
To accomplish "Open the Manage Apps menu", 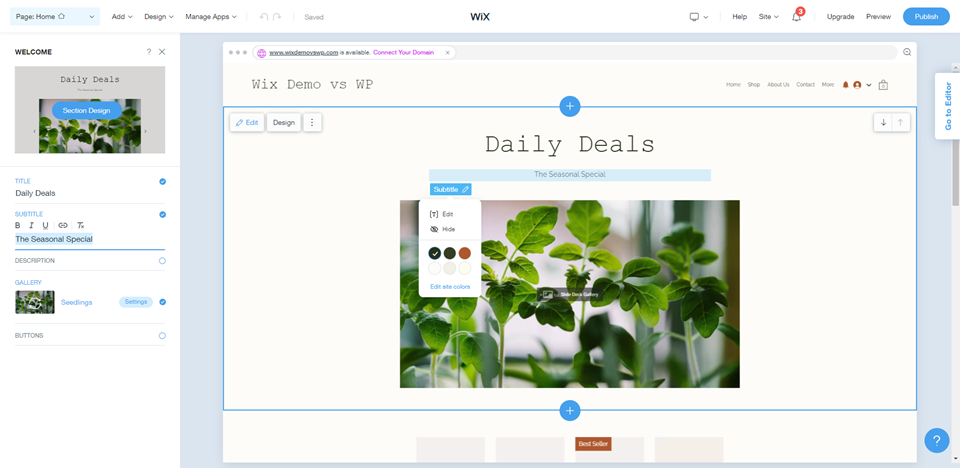I will point(211,17).
